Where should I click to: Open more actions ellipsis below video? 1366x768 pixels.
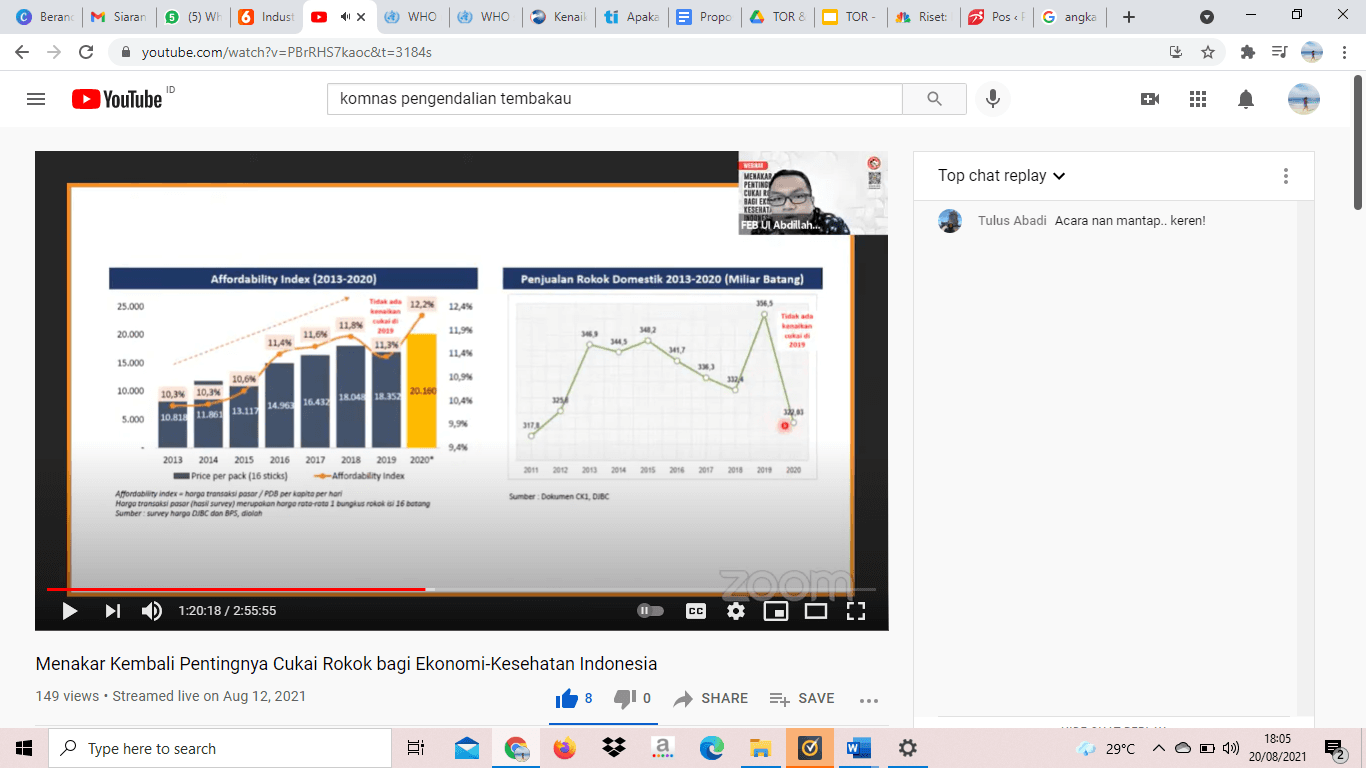(x=868, y=700)
